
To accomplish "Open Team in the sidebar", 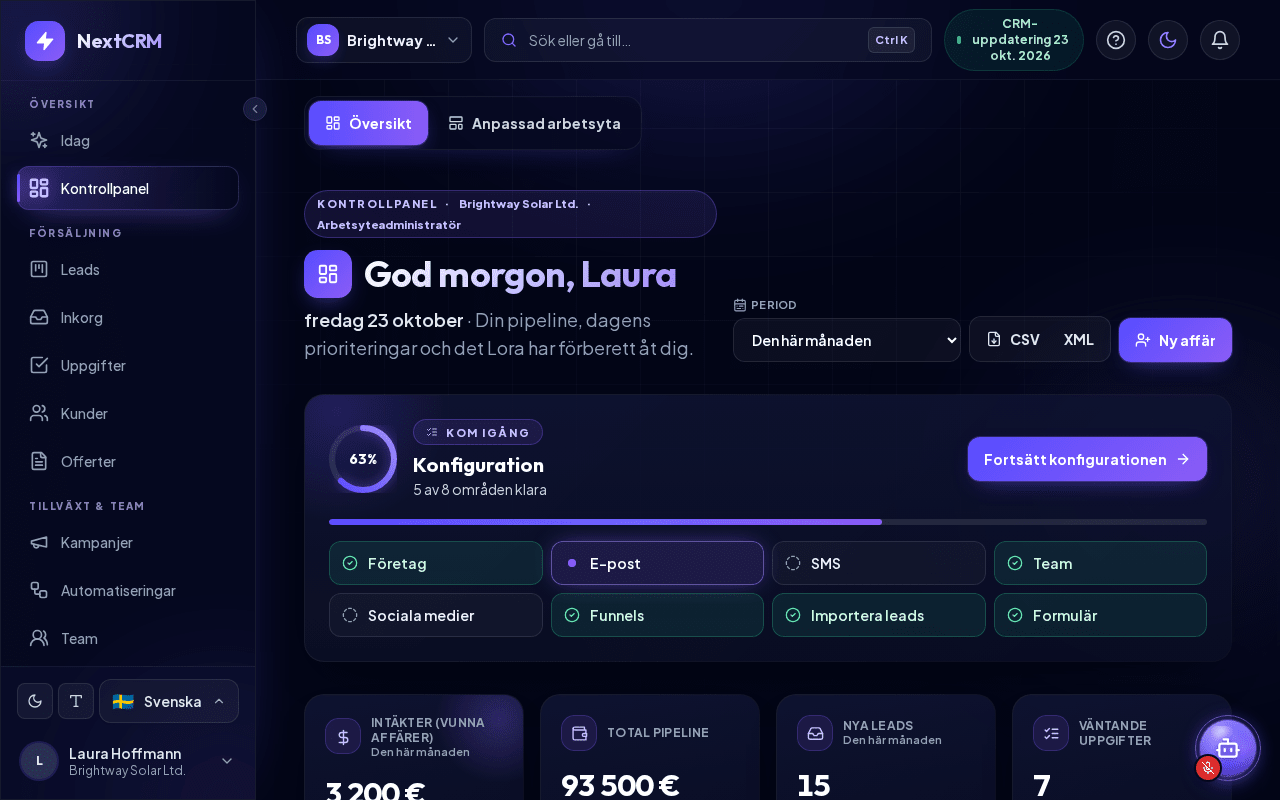I will 128,638.
